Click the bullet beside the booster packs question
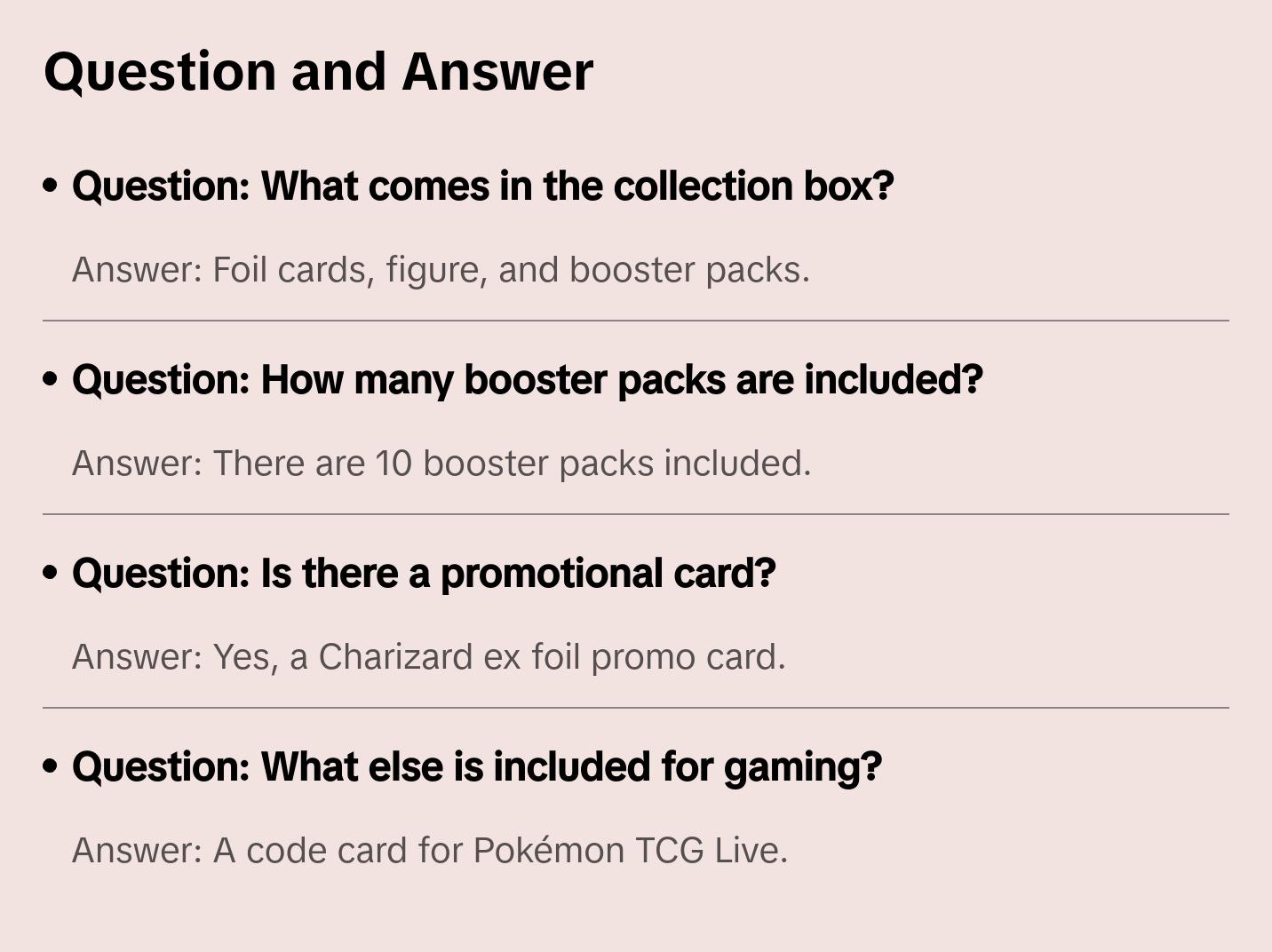1272x952 pixels. 51,379
